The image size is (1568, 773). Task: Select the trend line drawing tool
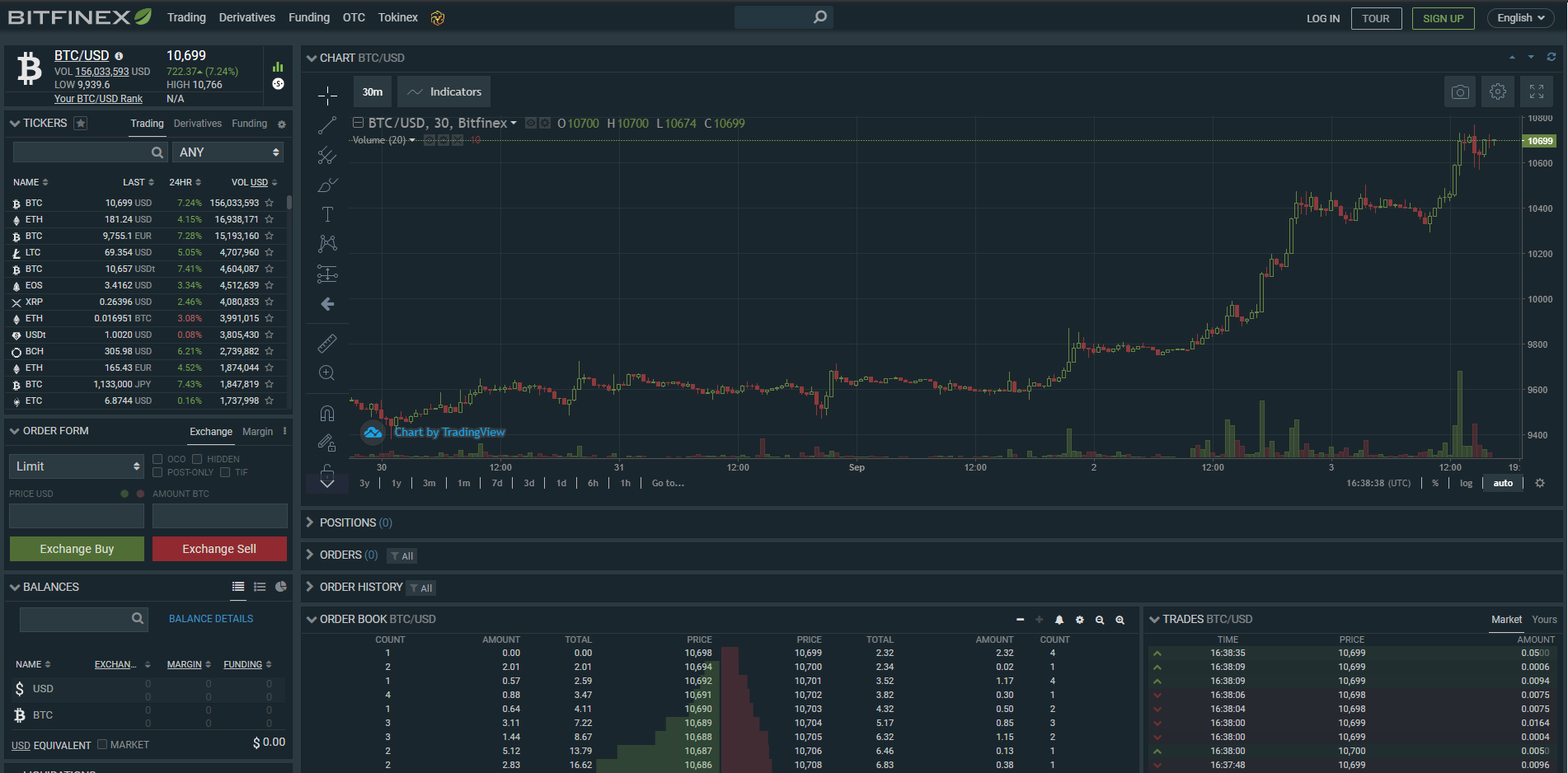coord(327,125)
